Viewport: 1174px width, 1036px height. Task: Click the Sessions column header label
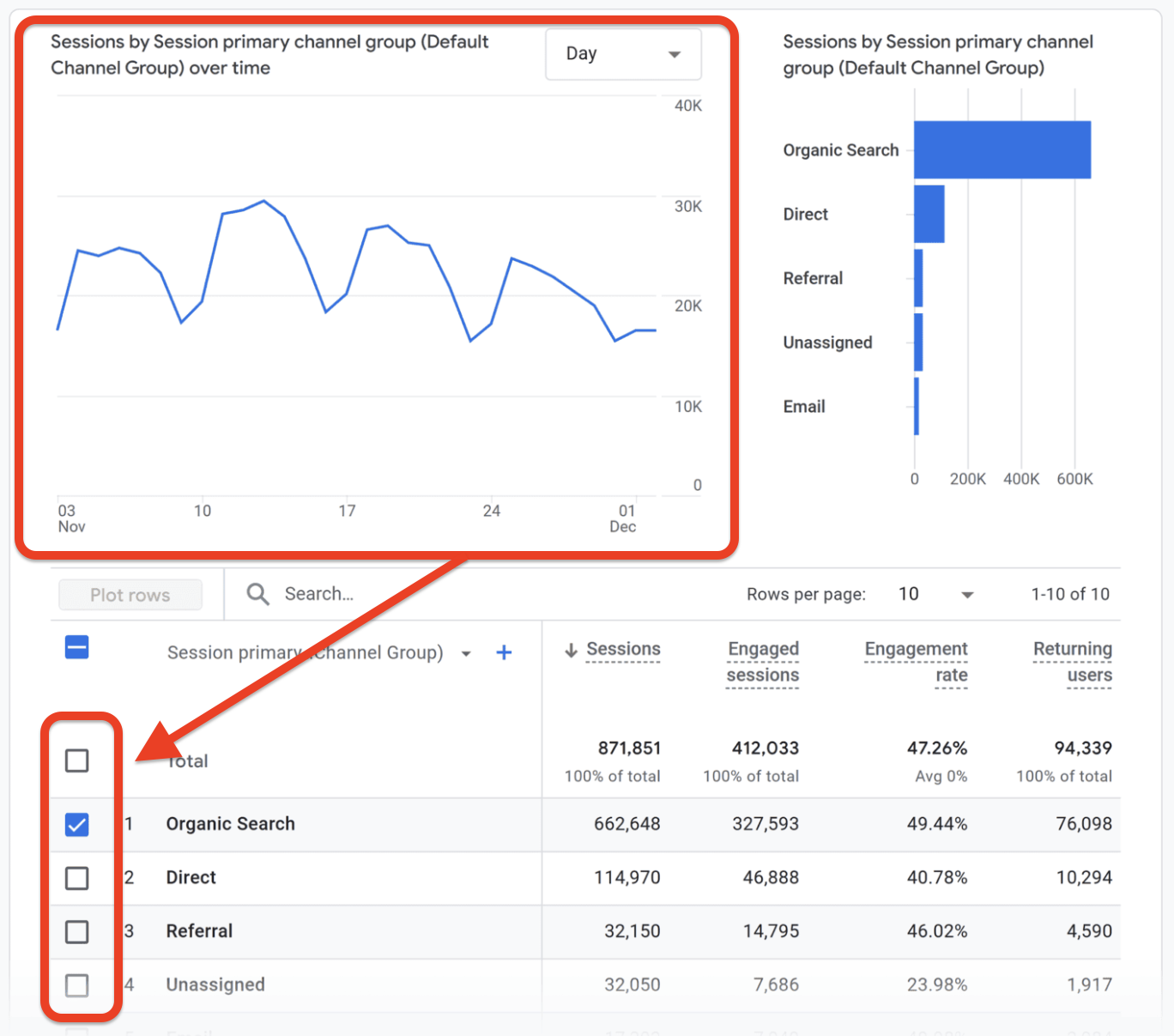[x=623, y=650]
